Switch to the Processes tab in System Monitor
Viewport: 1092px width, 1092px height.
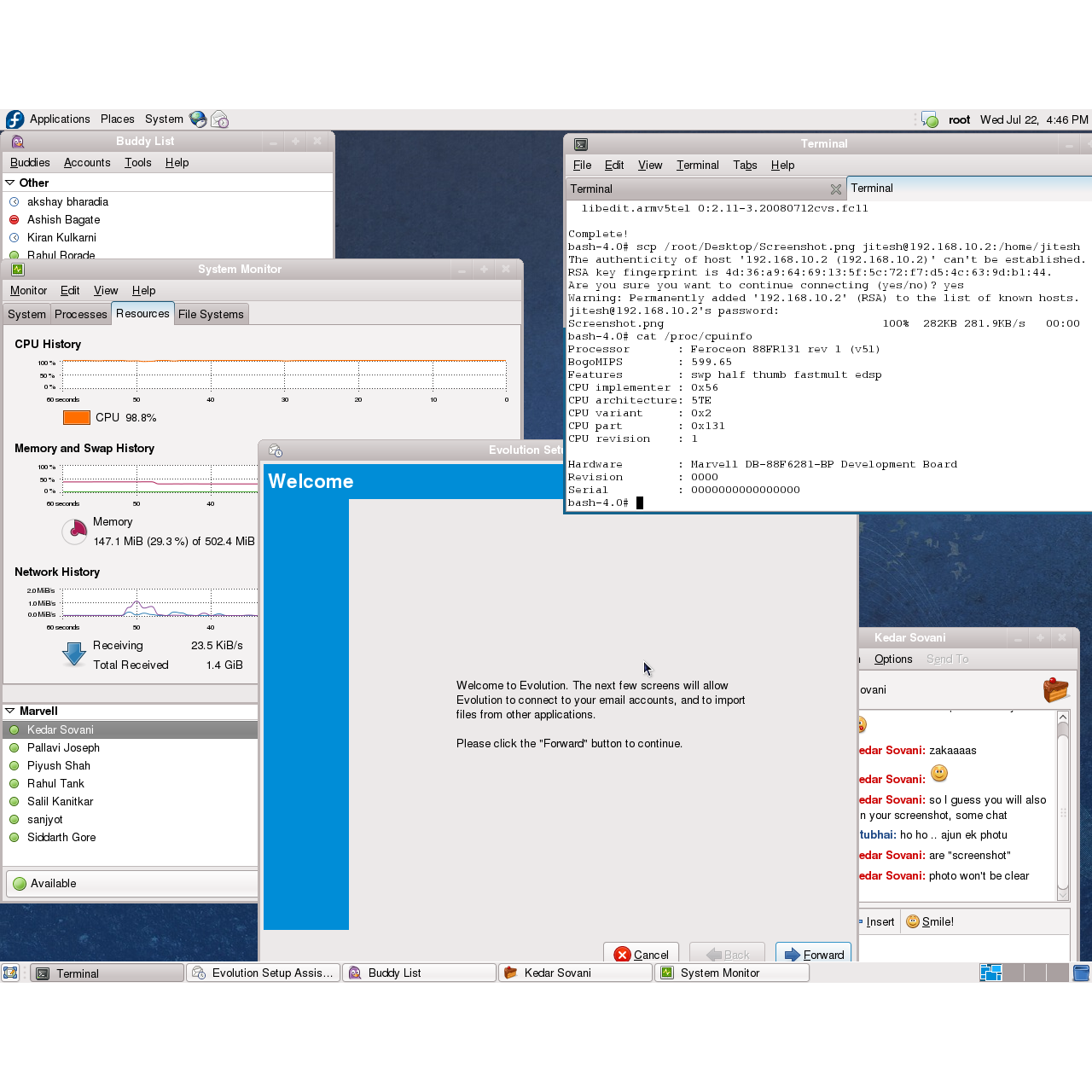[x=80, y=314]
